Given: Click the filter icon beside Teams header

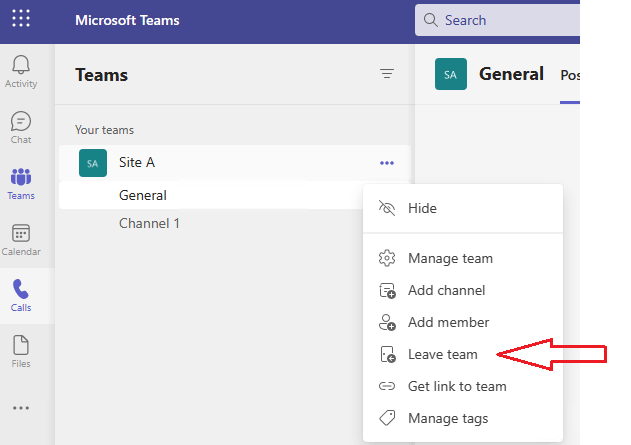Looking at the screenshot, I should pos(387,74).
